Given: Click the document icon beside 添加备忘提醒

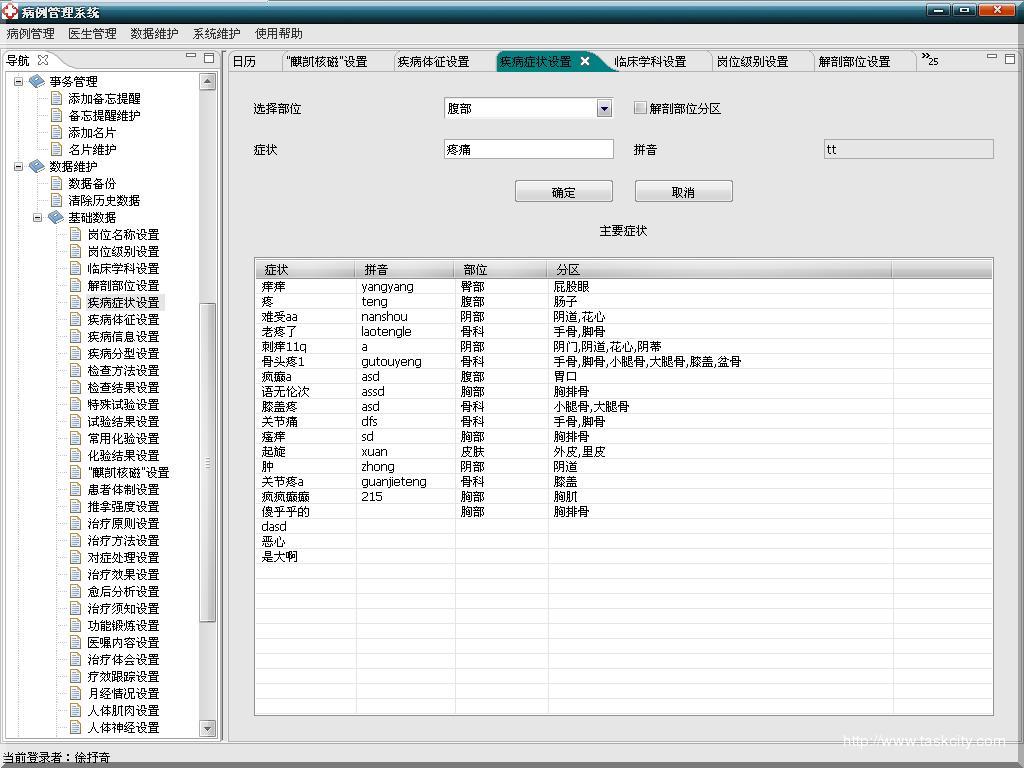Looking at the screenshot, I should (57, 98).
